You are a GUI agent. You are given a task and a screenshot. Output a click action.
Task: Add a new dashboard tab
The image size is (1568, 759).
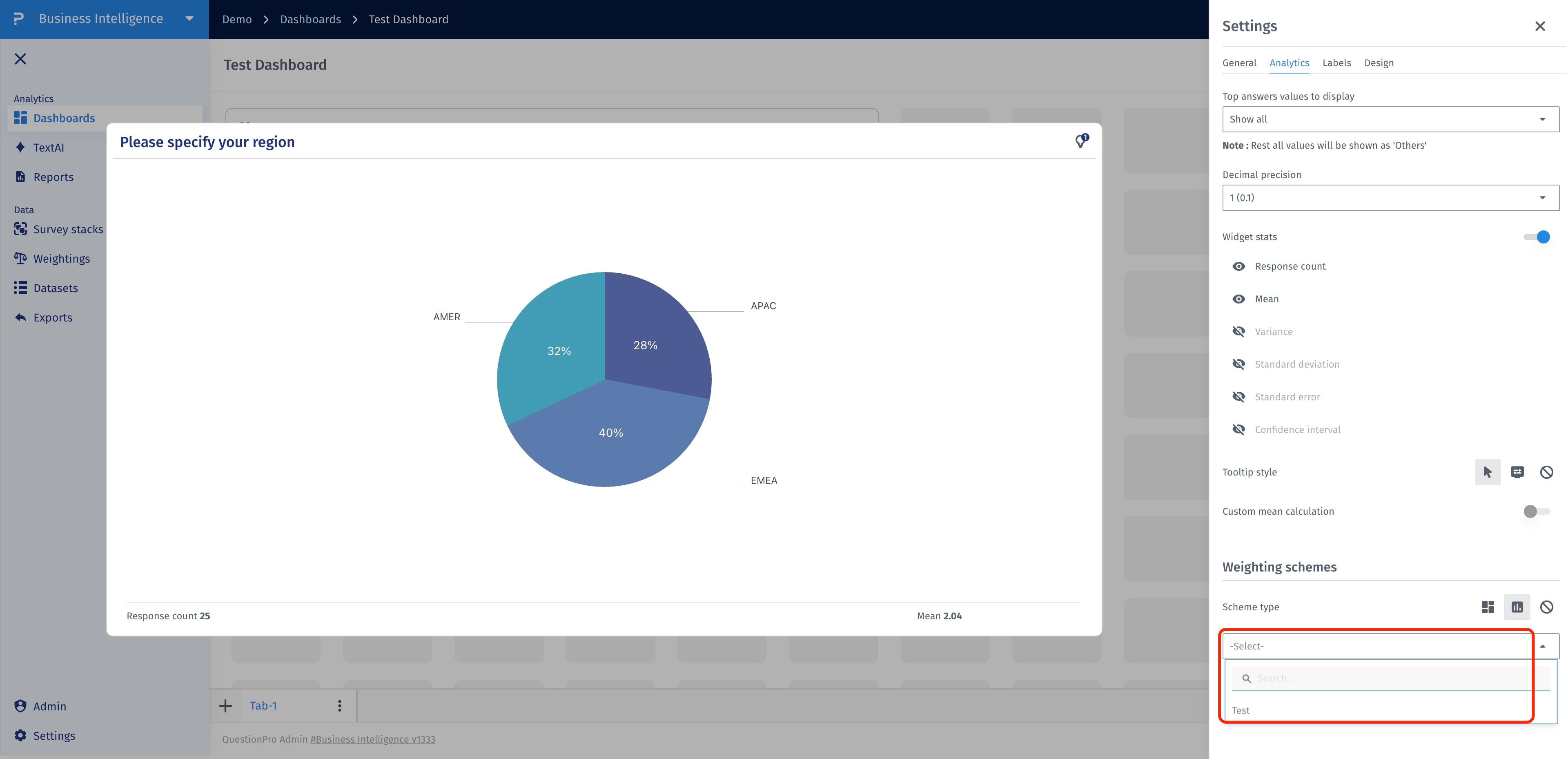[225, 705]
